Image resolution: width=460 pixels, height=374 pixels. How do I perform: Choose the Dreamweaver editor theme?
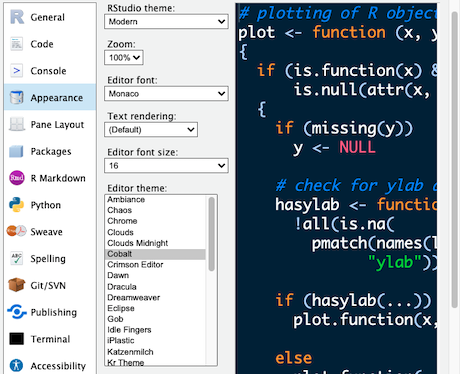(x=155, y=297)
